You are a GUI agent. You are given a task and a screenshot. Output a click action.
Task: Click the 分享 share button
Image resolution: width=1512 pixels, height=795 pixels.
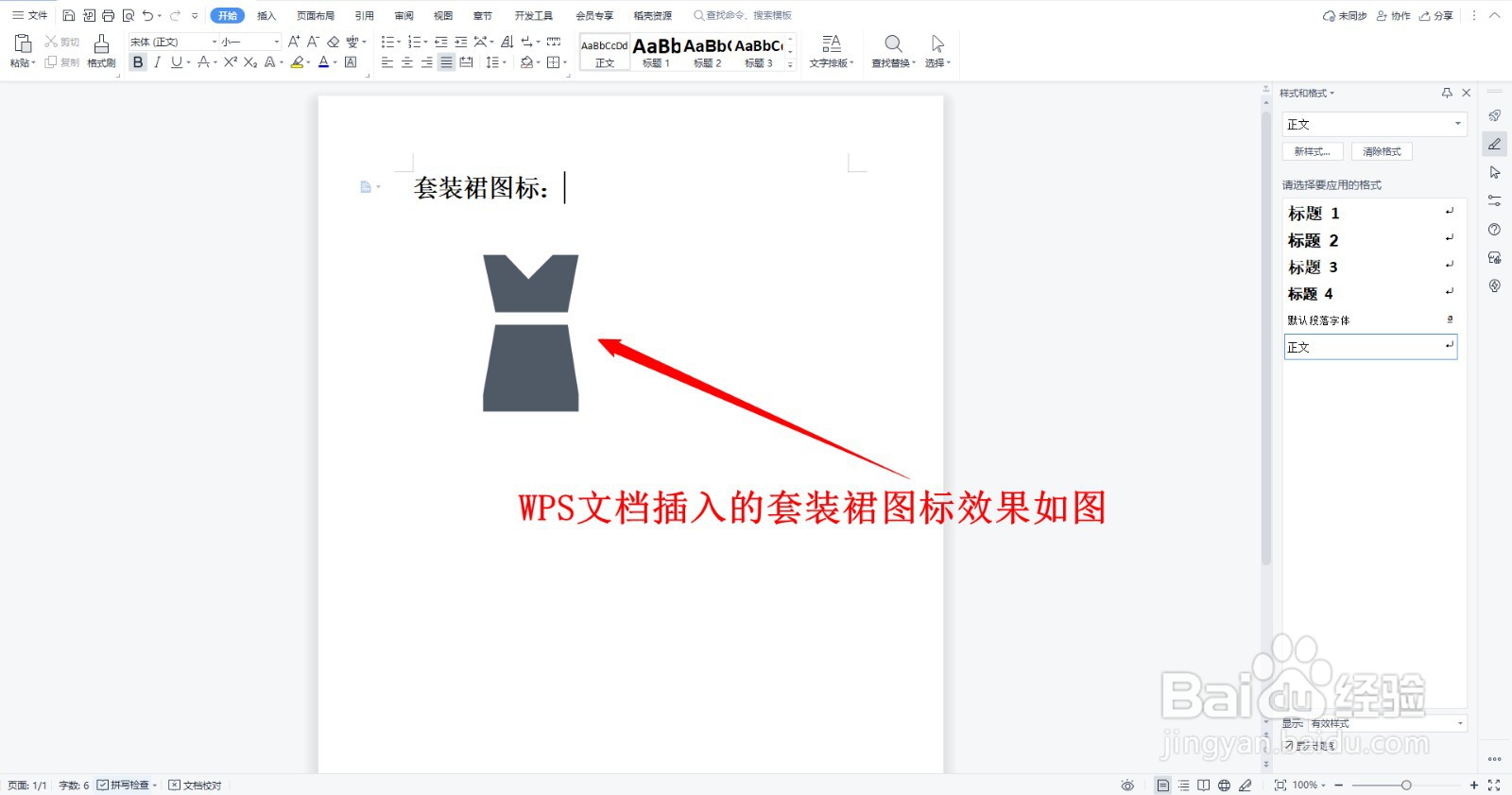1436,15
